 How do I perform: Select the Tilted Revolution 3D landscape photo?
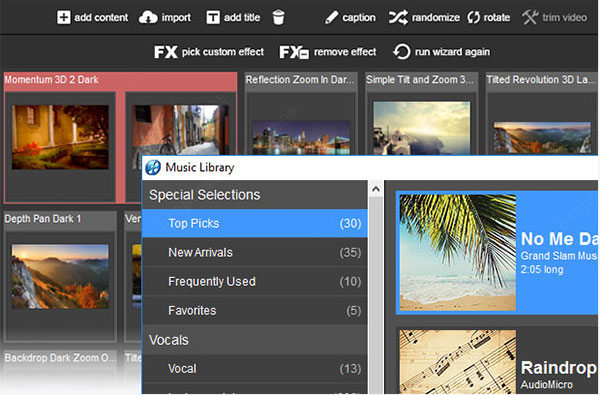coord(542,138)
